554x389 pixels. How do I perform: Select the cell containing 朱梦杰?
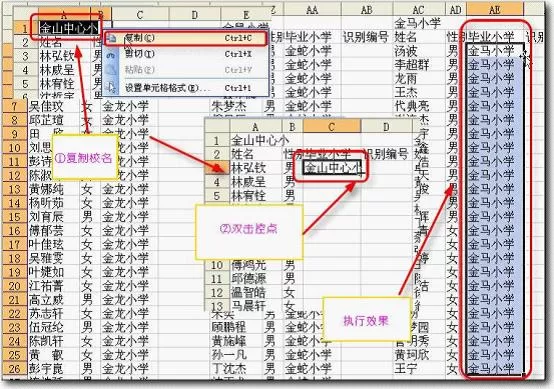(x=236, y=106)
